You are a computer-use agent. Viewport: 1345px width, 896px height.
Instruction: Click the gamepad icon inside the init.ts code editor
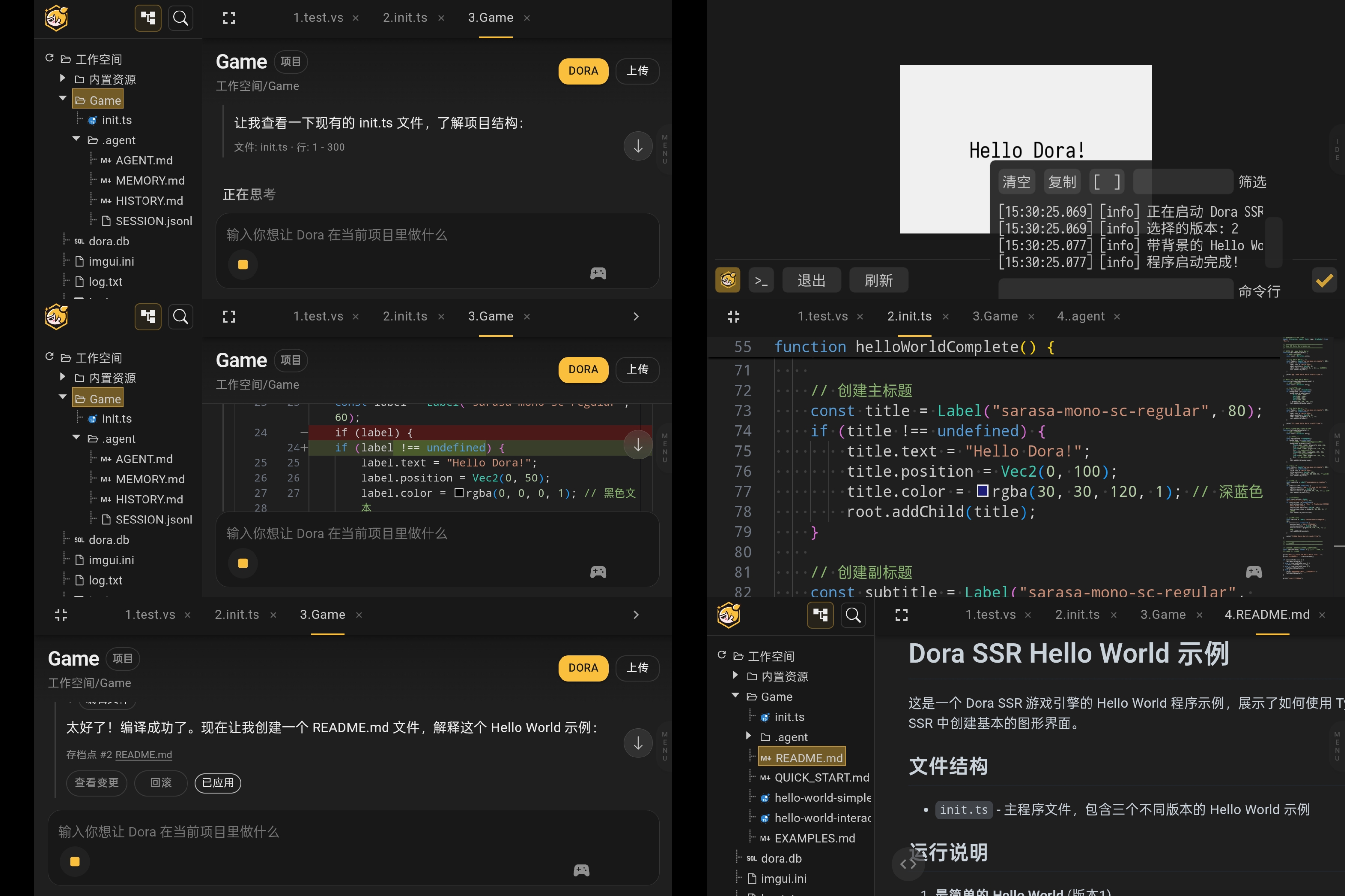pos(1253,572)
